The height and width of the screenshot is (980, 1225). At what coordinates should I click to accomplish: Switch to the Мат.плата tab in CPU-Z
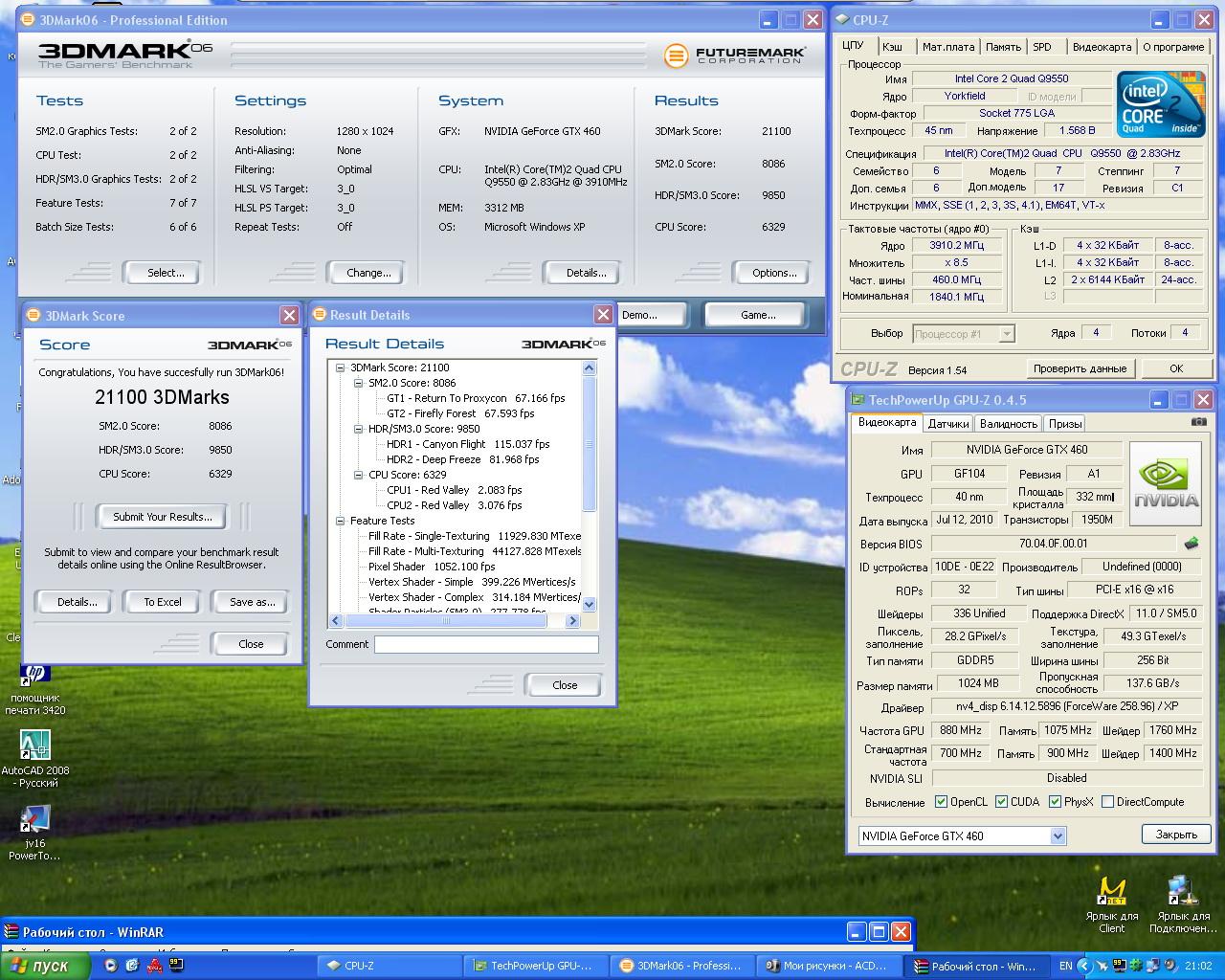[x=948, y=46]
